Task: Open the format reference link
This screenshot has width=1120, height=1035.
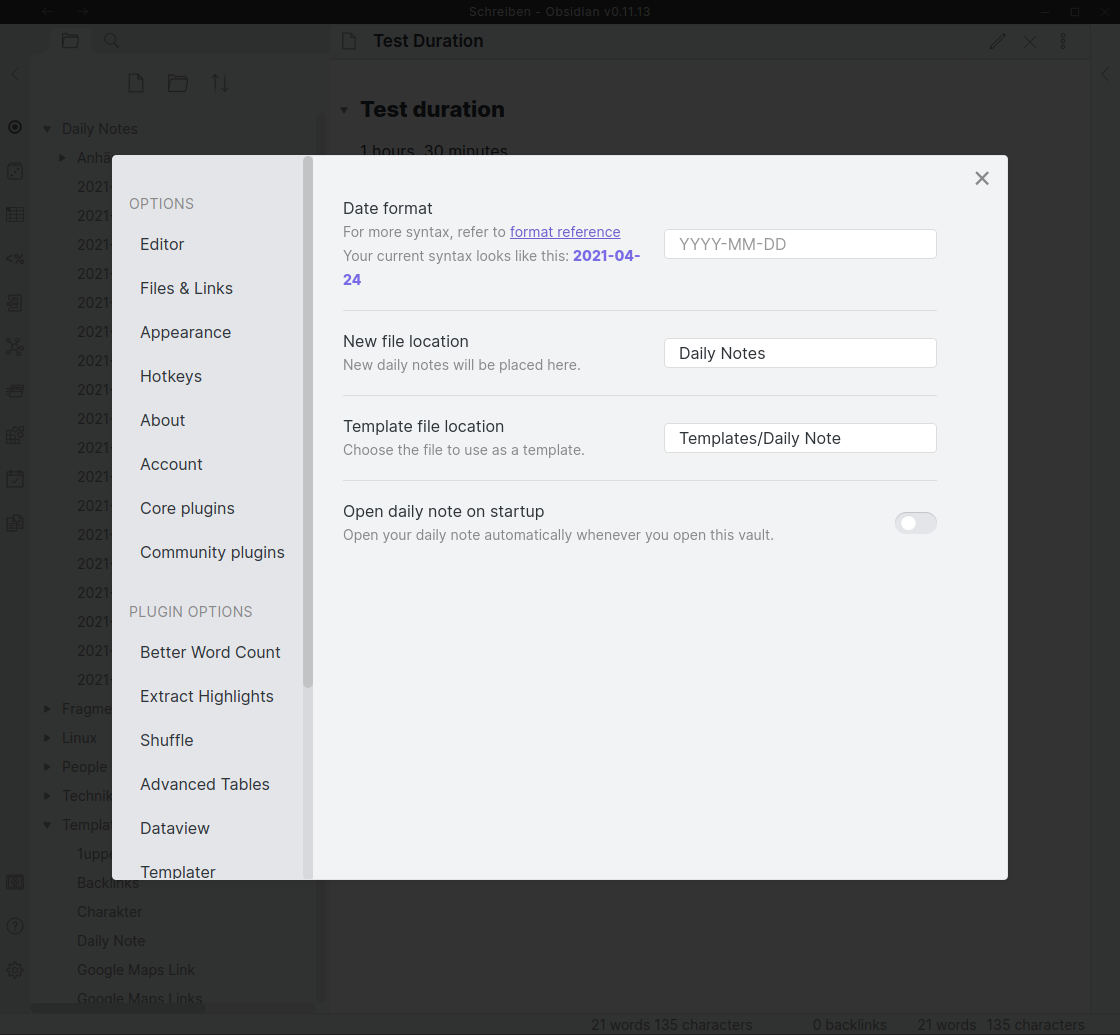Action: coord(565,231)
